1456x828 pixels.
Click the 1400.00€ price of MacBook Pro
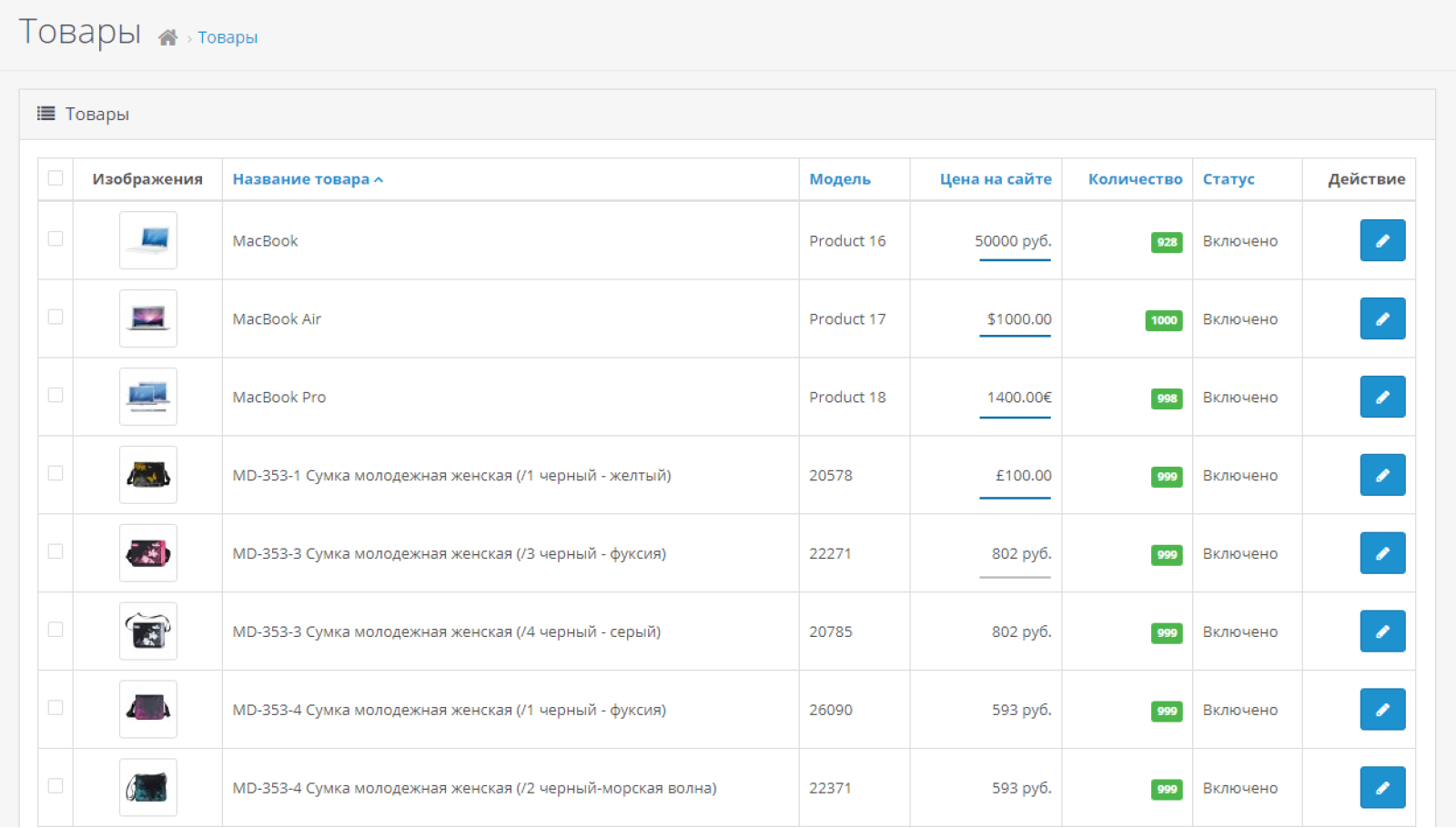pos(1019,398)
